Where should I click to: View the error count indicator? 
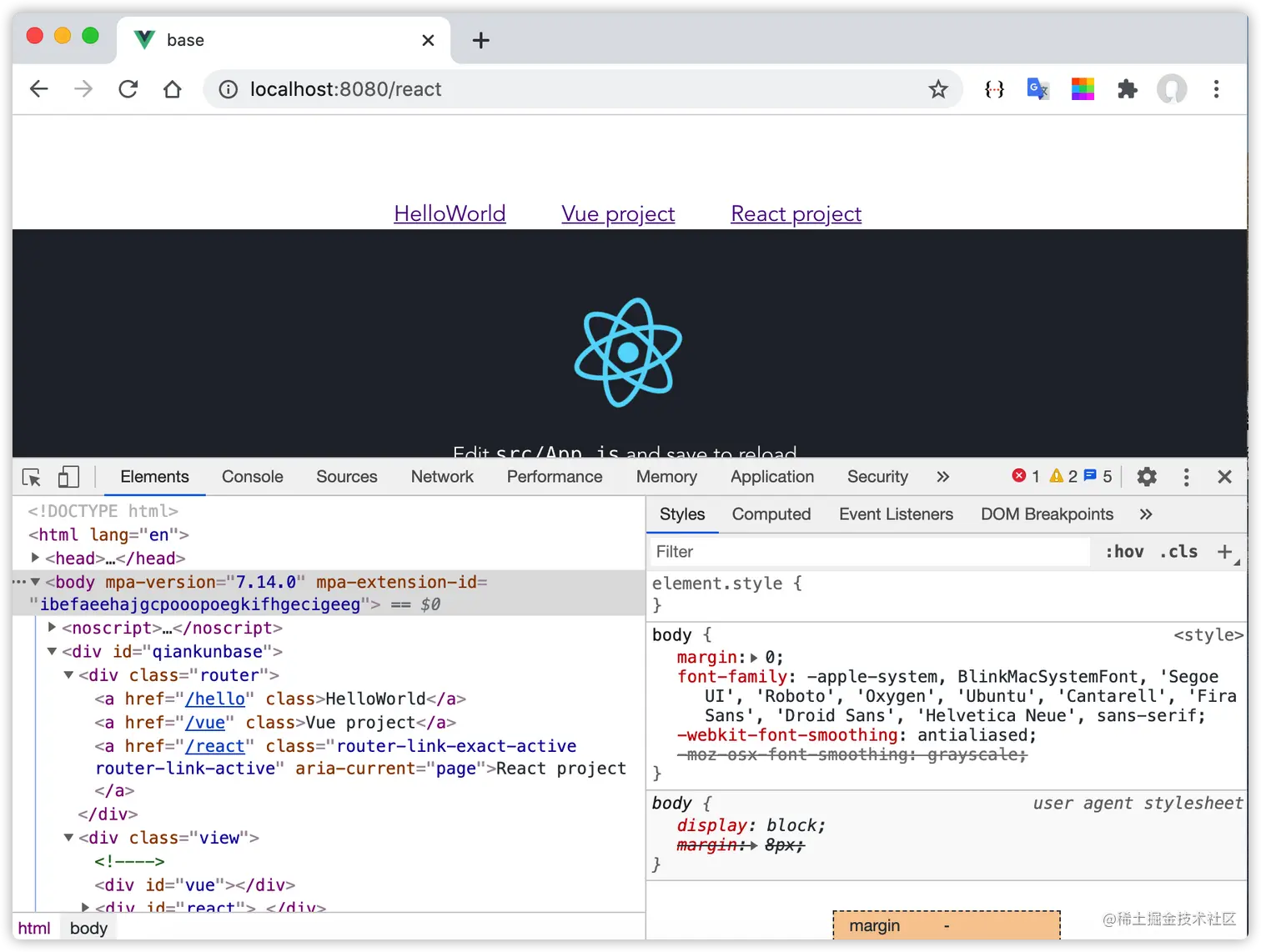pos(1026,477)
